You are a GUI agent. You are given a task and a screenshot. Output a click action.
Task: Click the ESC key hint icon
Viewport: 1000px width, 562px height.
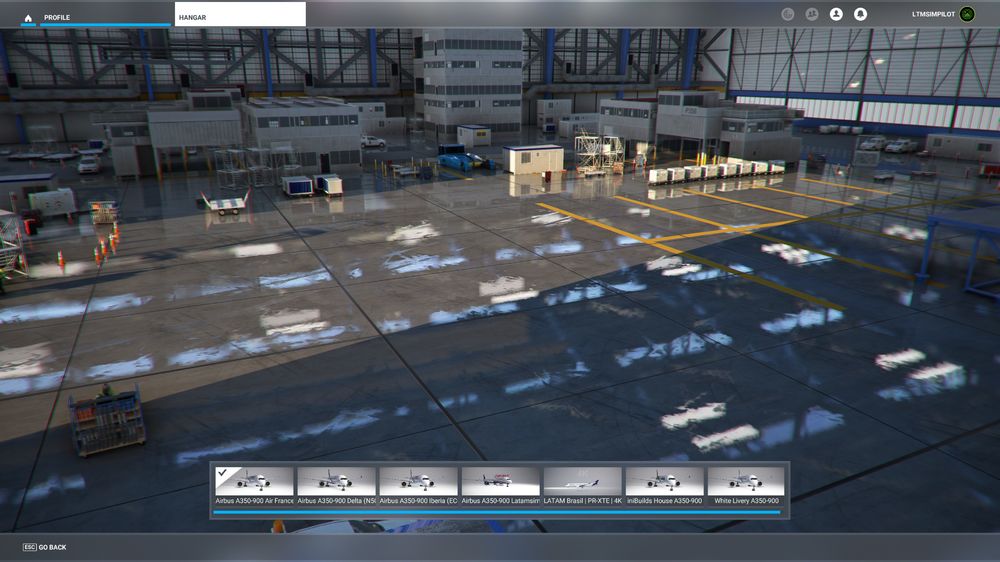pyautogui.click(x=29, y=547)
